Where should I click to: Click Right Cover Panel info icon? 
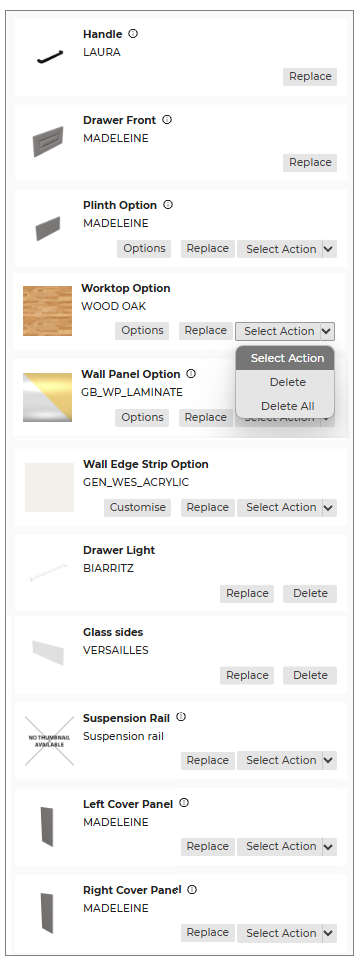[x=192, y=890]
